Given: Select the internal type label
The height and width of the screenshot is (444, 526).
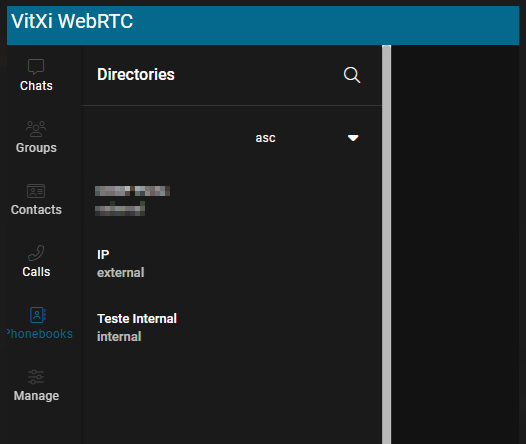Looking at the screenshot, I should pyautogui.click(x=119, y=337).
